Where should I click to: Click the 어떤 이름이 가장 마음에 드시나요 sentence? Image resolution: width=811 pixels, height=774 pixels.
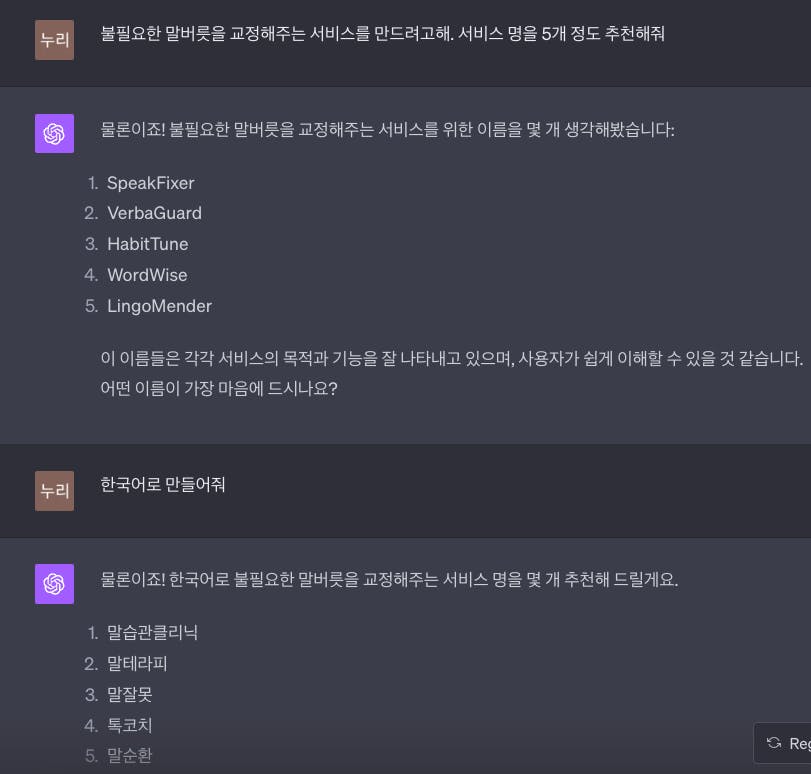coord(219,388)
